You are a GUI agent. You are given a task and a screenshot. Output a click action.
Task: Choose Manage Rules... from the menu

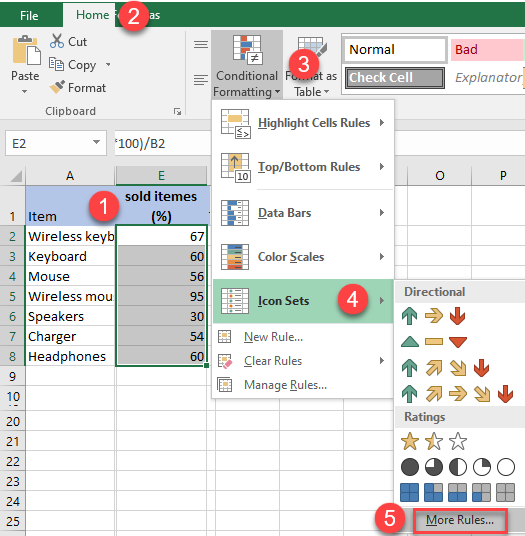tap(303, 385)
